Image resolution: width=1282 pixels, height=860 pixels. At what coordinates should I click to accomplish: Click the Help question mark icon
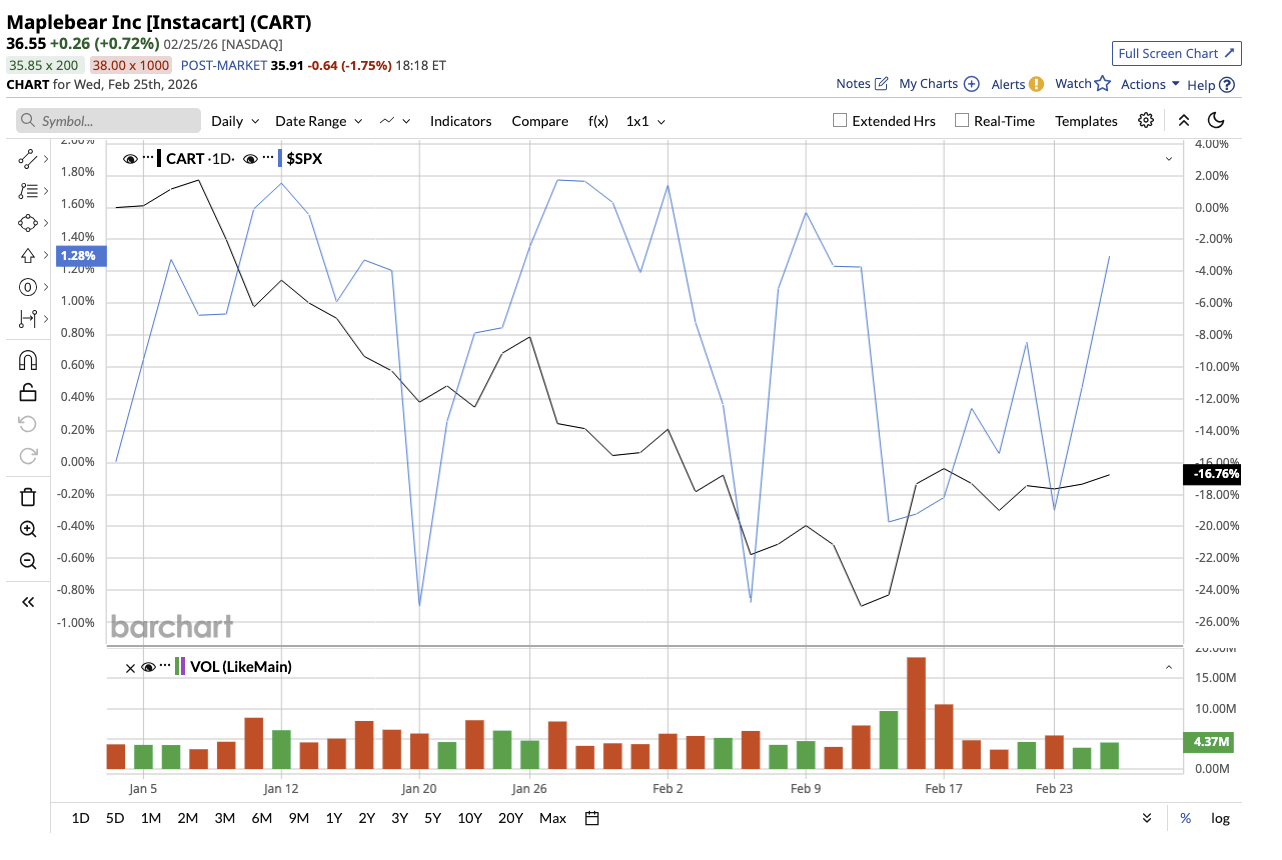(x=1227, y=85)
